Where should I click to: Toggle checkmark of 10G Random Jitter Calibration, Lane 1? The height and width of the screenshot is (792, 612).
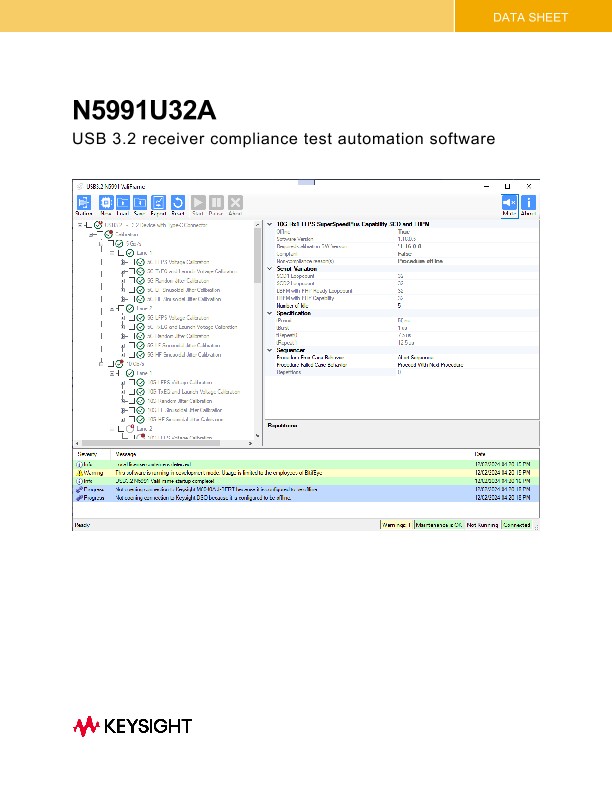pyautogui.click(x=141, y=401)
